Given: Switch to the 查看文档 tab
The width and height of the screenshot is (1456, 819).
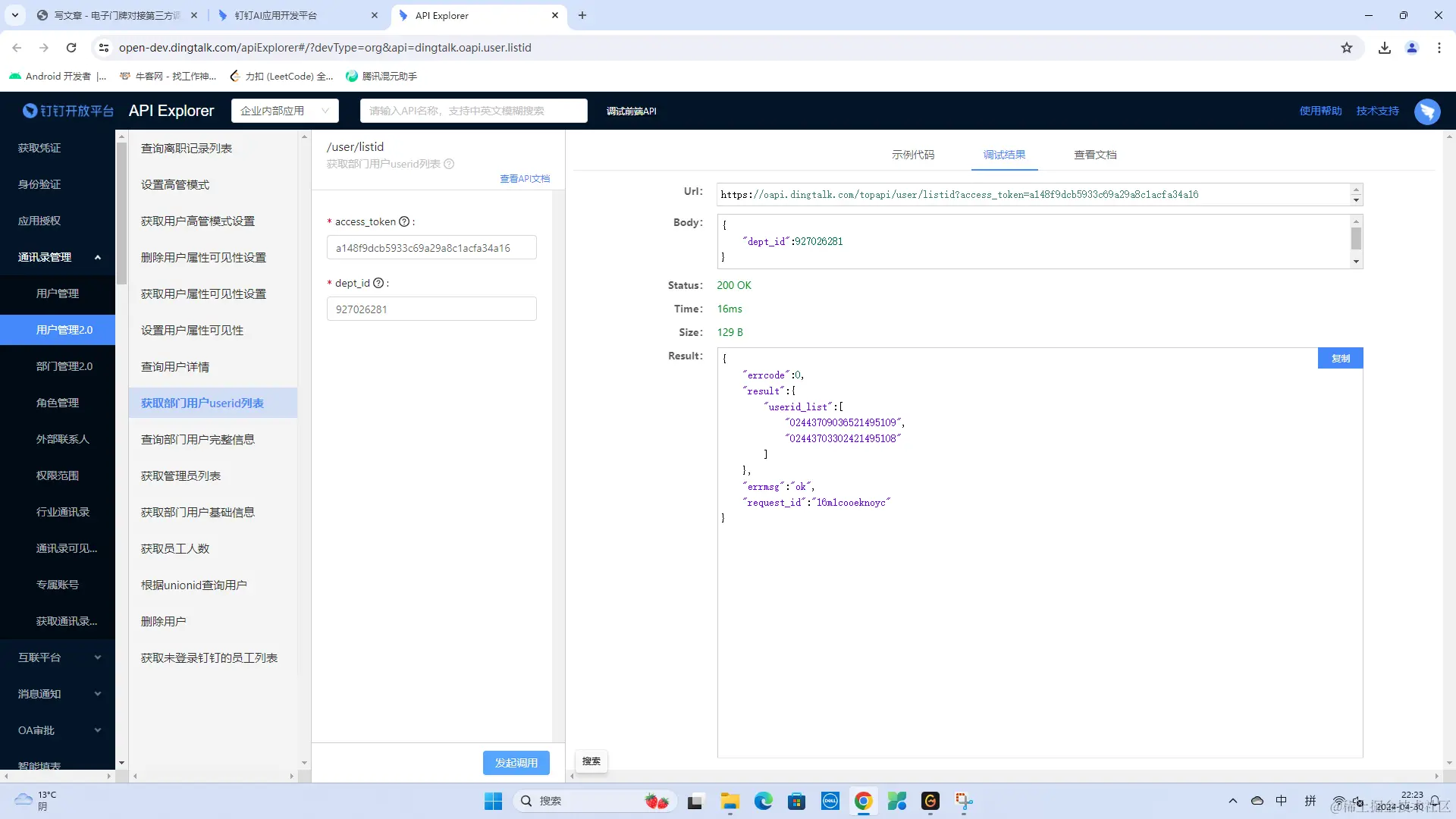Looking at the screenshot, I should click(1095, 155).
